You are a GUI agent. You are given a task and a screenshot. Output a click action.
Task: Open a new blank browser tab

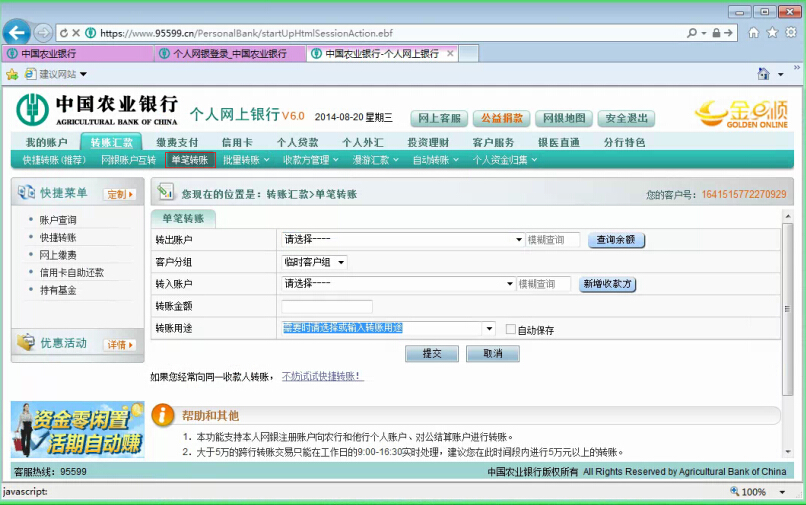tap(468, 53)
